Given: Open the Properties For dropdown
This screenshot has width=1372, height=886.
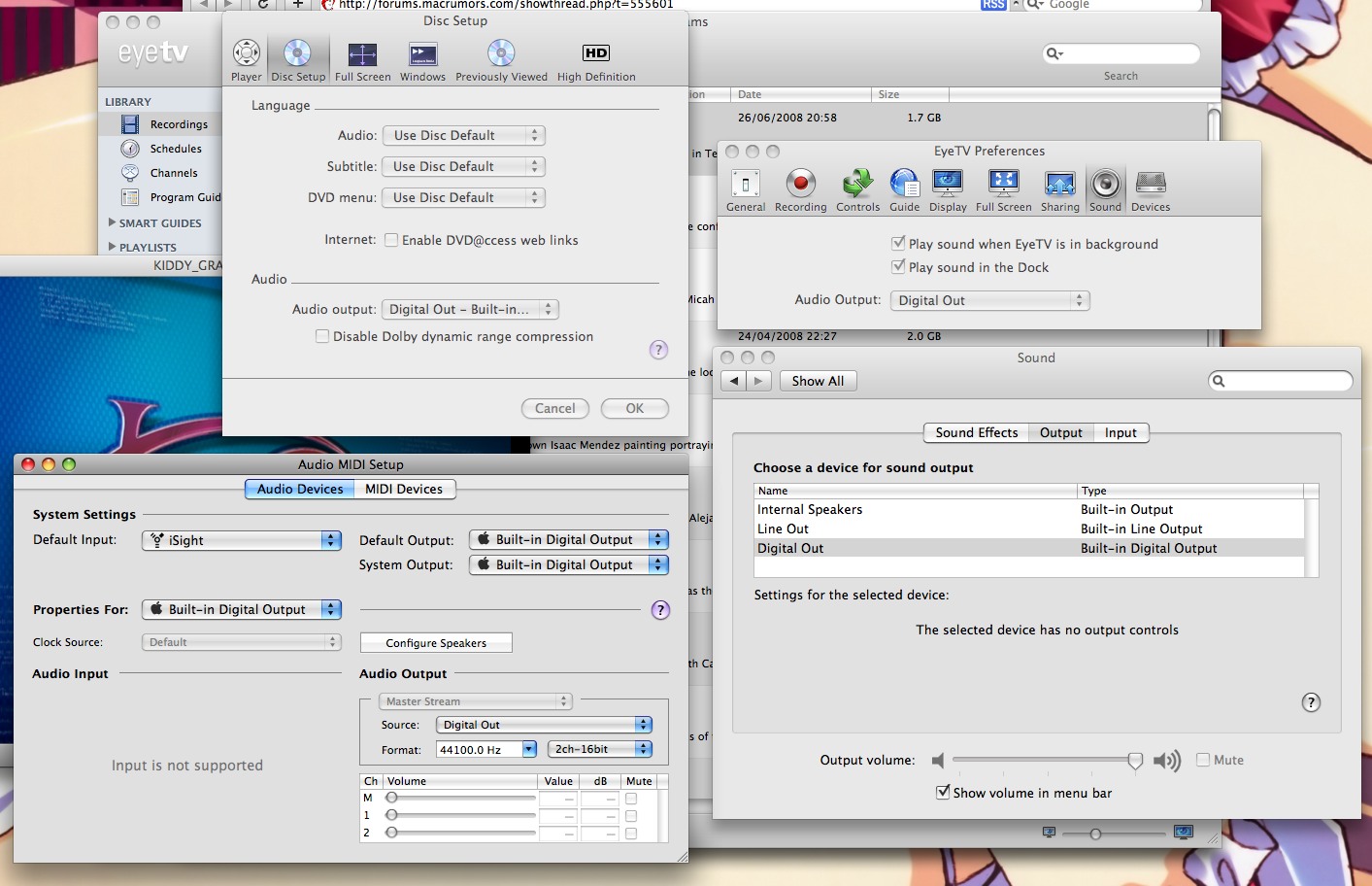Looking at the screenshot, I should coord(242,609).
